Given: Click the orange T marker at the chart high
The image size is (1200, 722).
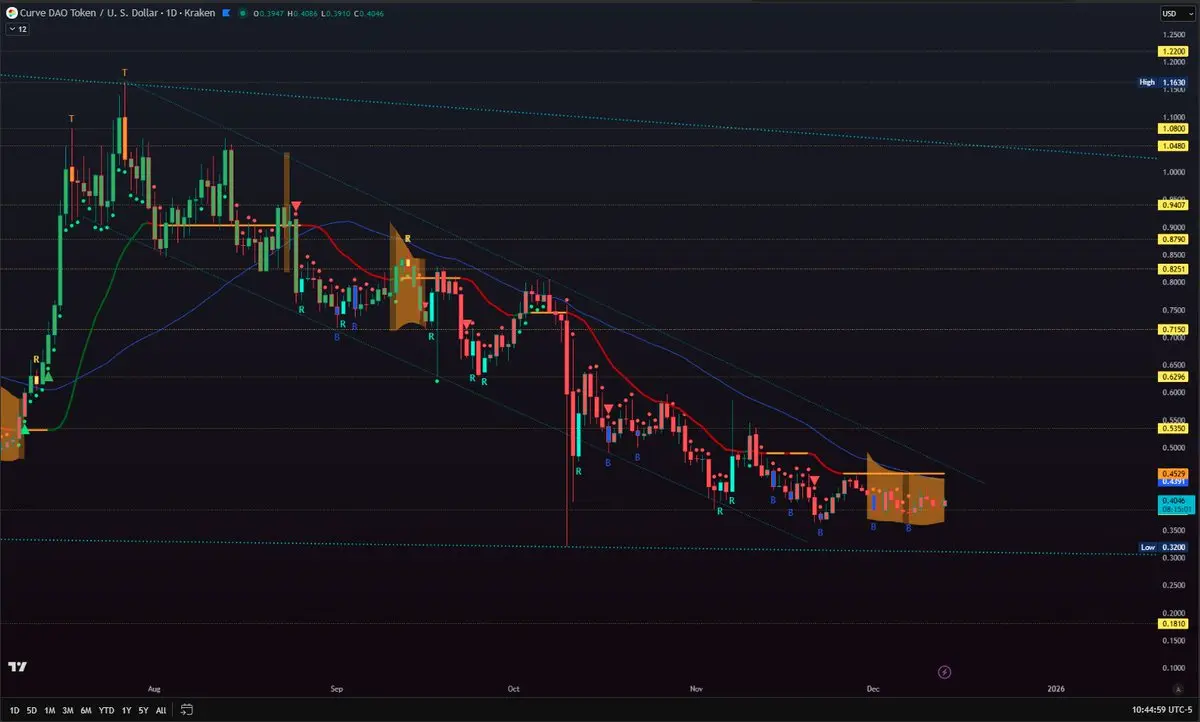Looking at the screenshot, I should (x=124, y=73).
